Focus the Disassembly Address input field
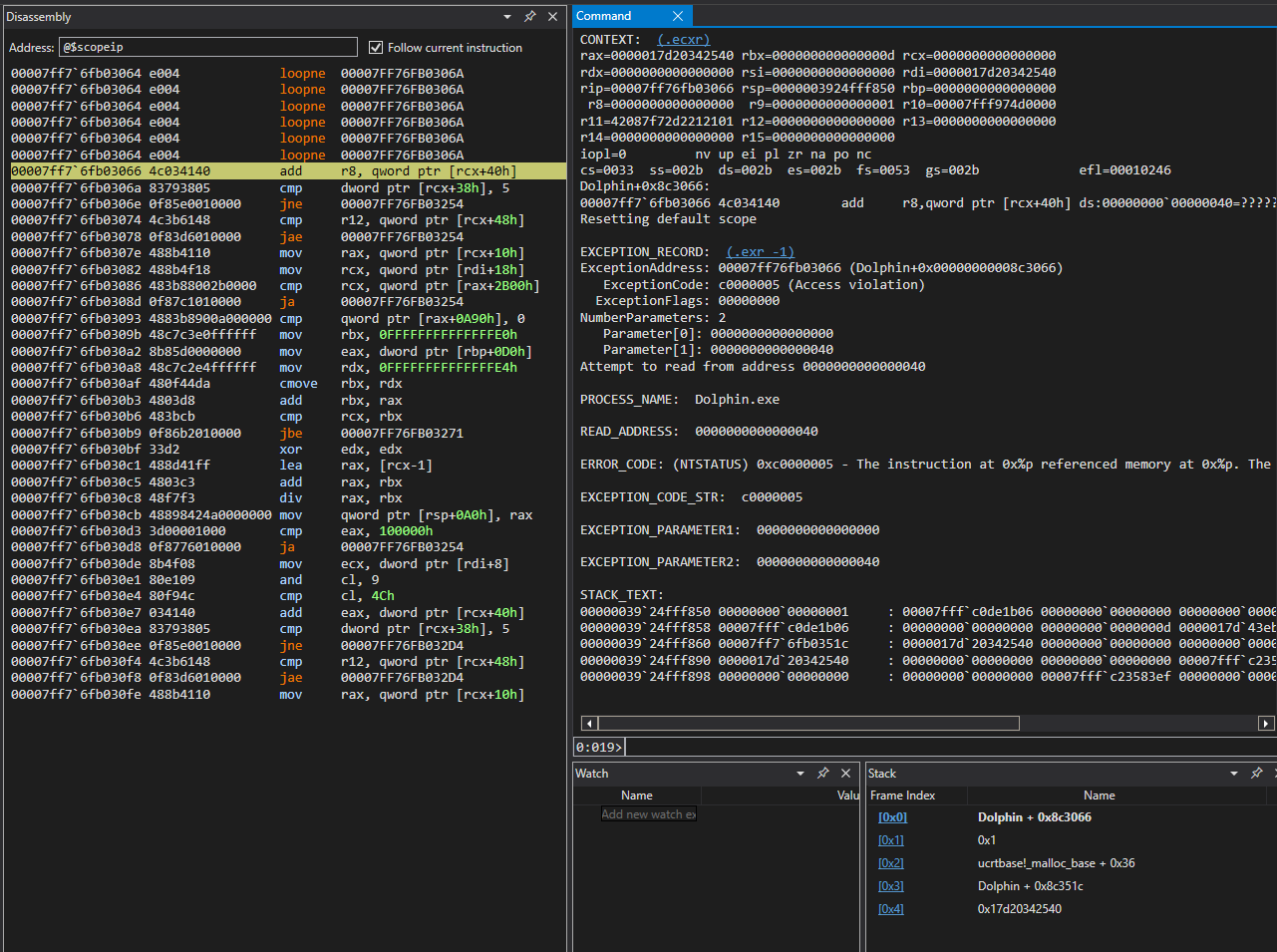Screen dimensions: 1277x952 coord(207,47)
